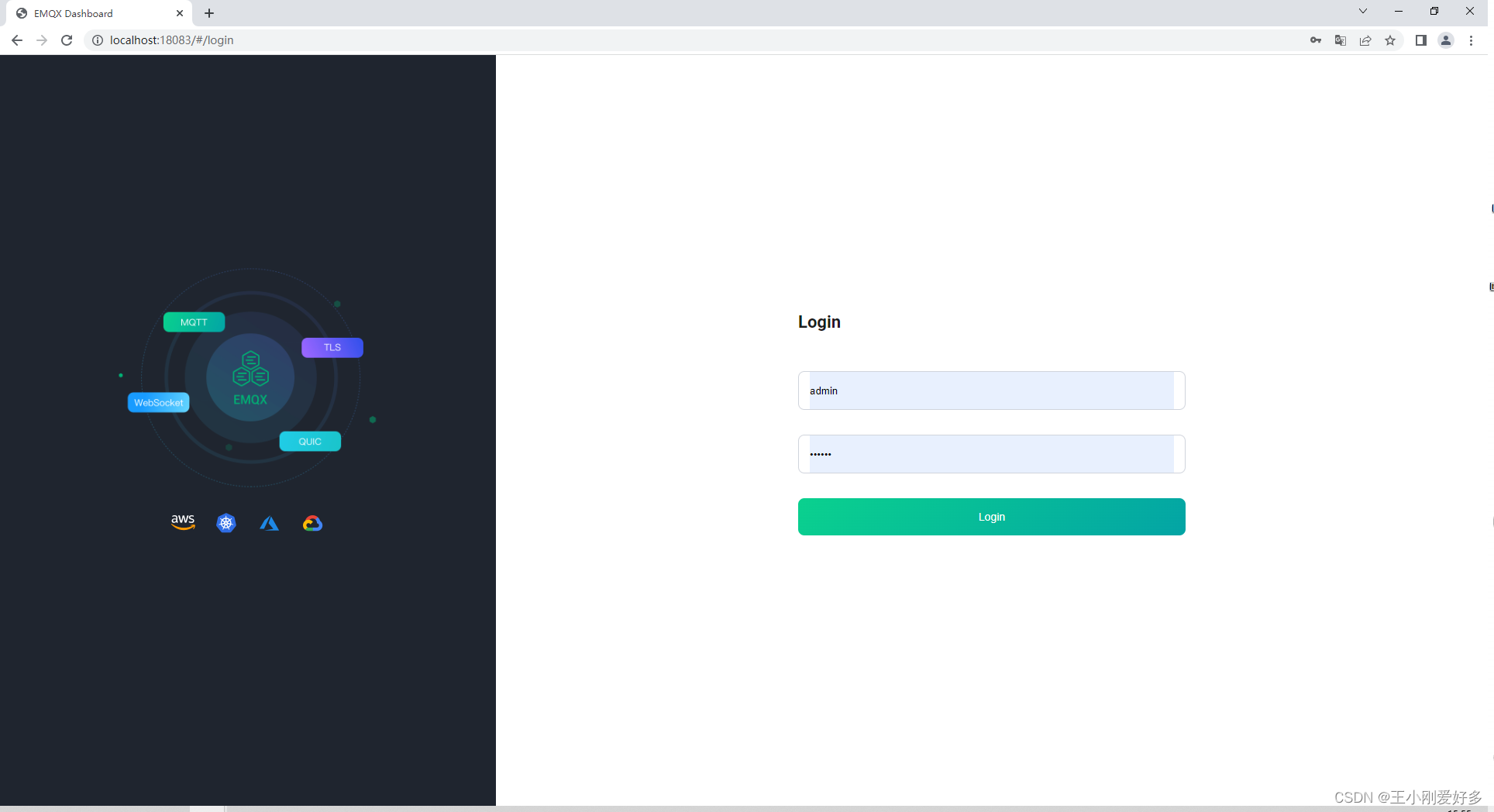Open the Chrome profile avatar
The height and width of the screenshot is (812, 1494).
1446,40
